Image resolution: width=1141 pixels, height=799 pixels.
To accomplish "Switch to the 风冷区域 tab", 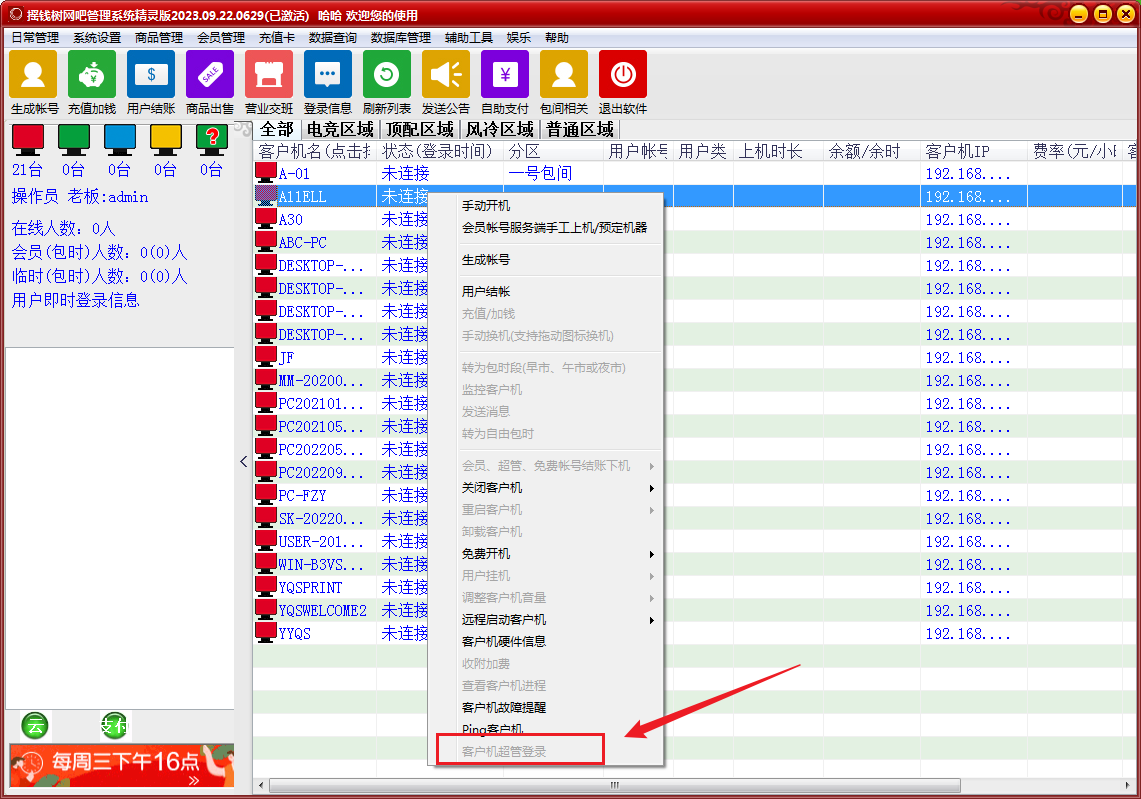I will point(499,129).
